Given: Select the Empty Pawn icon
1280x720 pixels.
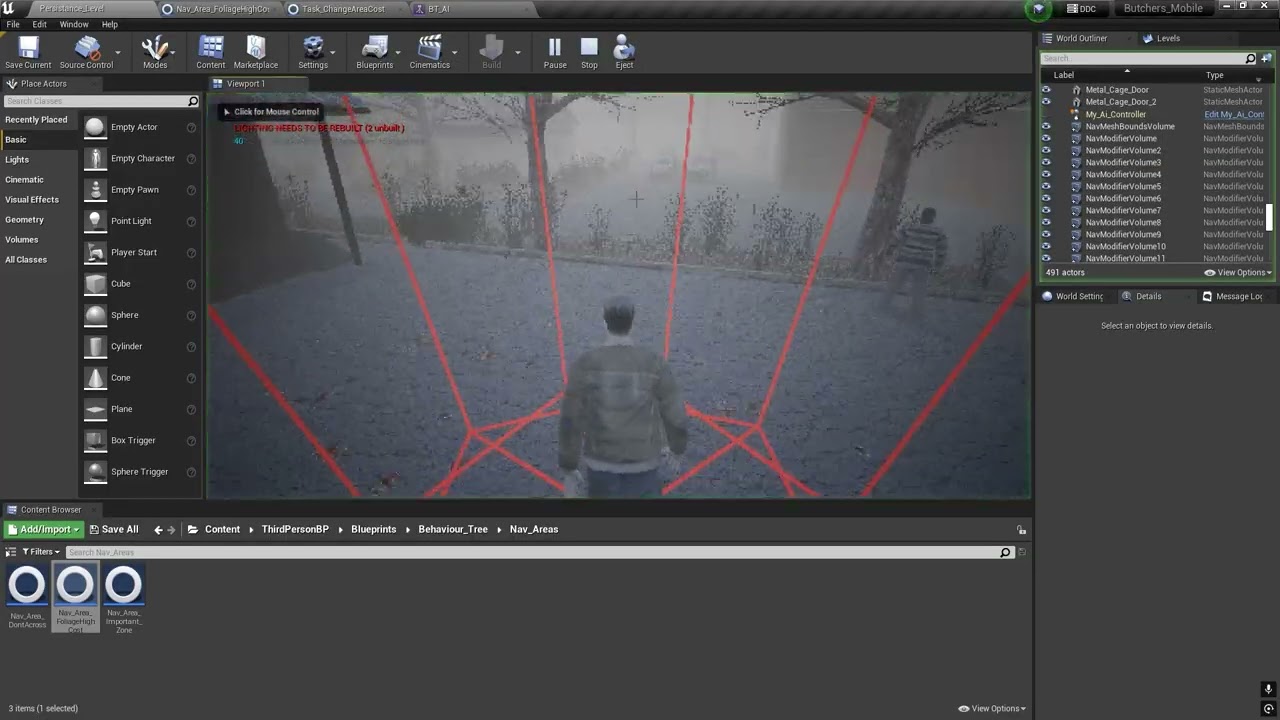Looking at the screenshot, I should pos(95,189).
